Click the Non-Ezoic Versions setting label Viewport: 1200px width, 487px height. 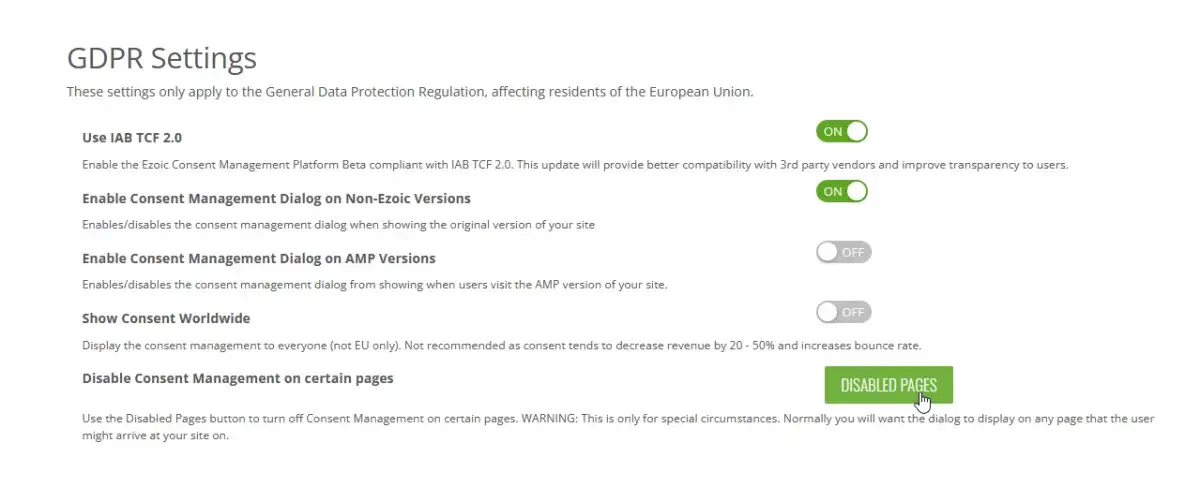276,198
